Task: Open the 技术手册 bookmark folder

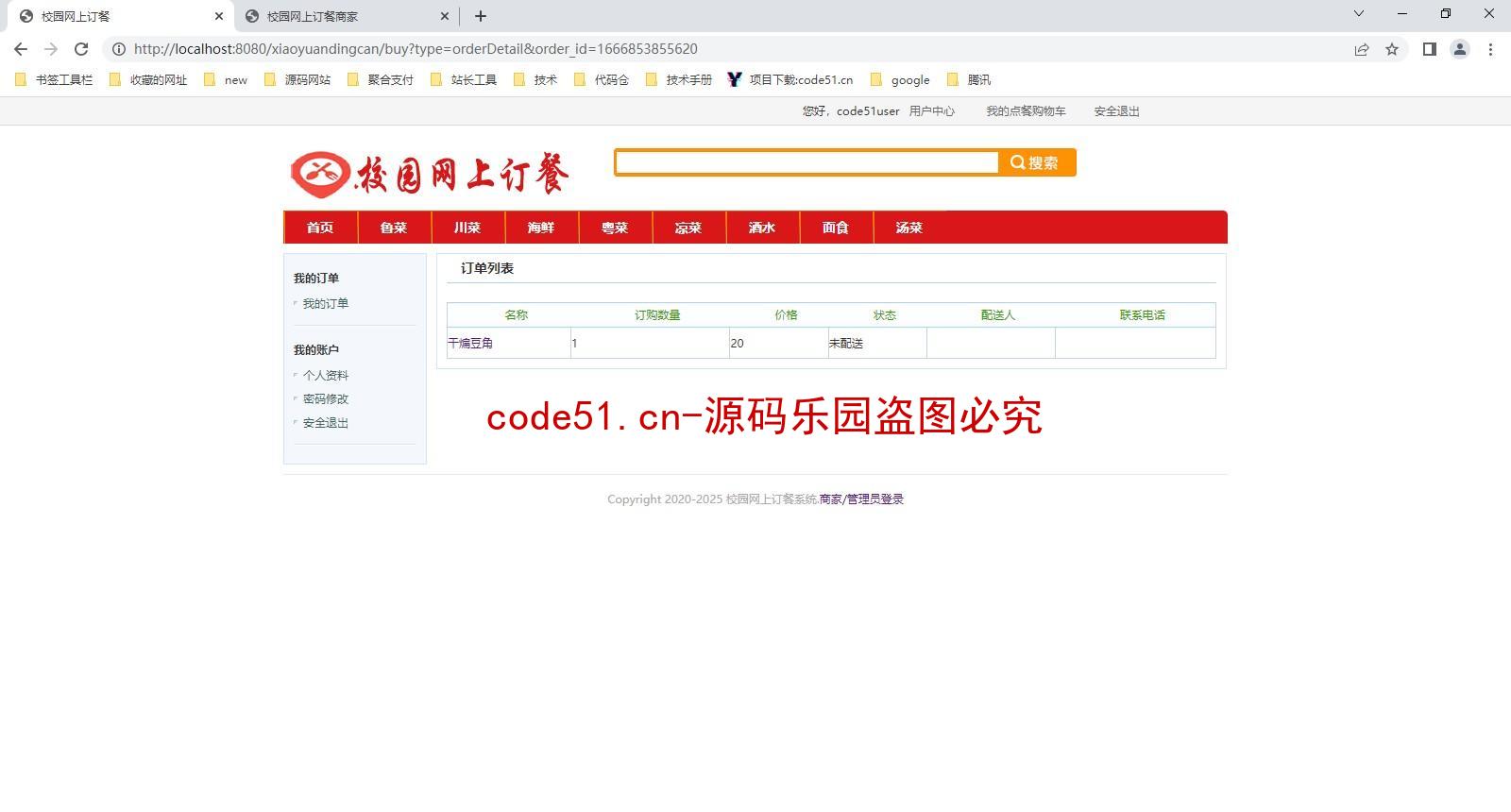Action: 679,80
